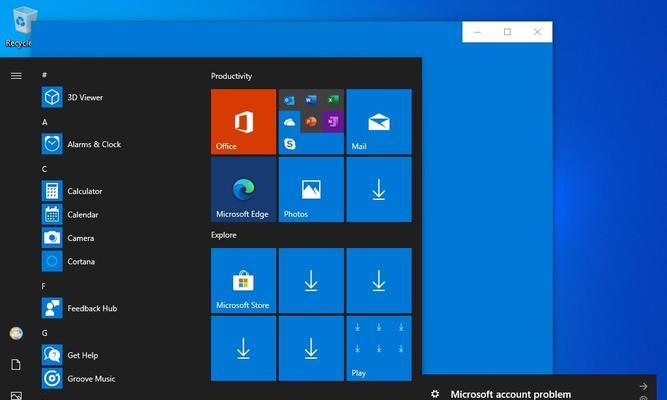Close the background window
This screenshot has height=400, width=667.
(537, 32)
